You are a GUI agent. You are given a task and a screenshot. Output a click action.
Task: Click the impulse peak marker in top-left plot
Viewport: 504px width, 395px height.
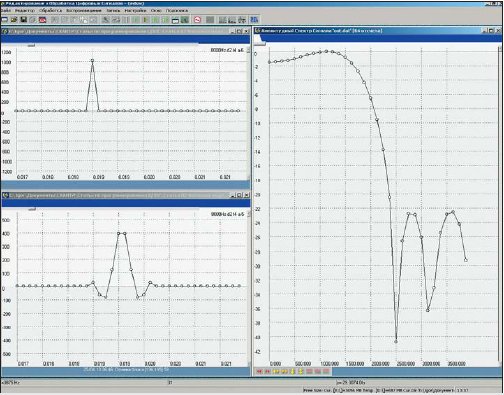pyautogui.click(x=92, y=61)
